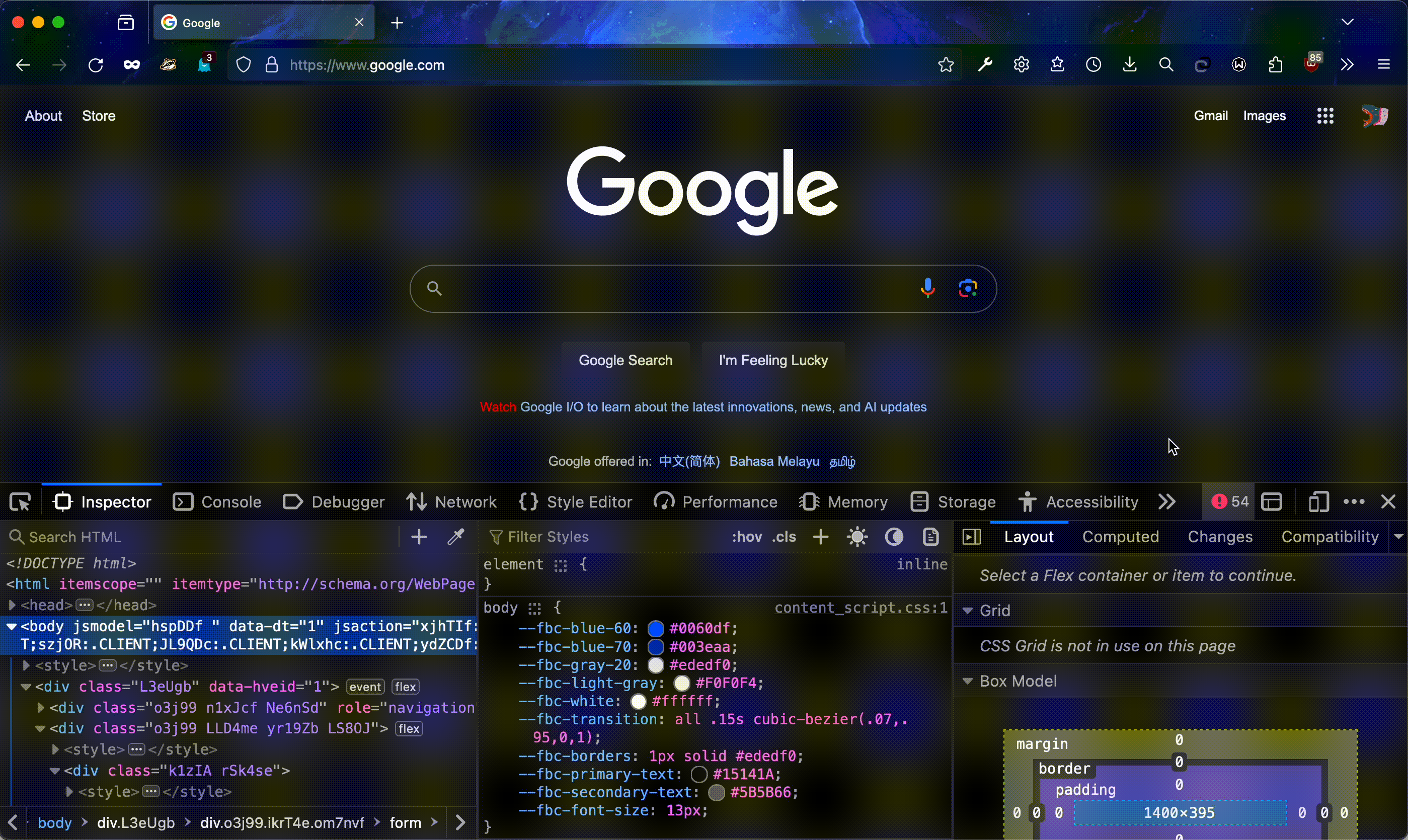This screenshot has width=1408, height=840.
Task: Click the voice search microphone icon
Action: [x=927, y=288]
